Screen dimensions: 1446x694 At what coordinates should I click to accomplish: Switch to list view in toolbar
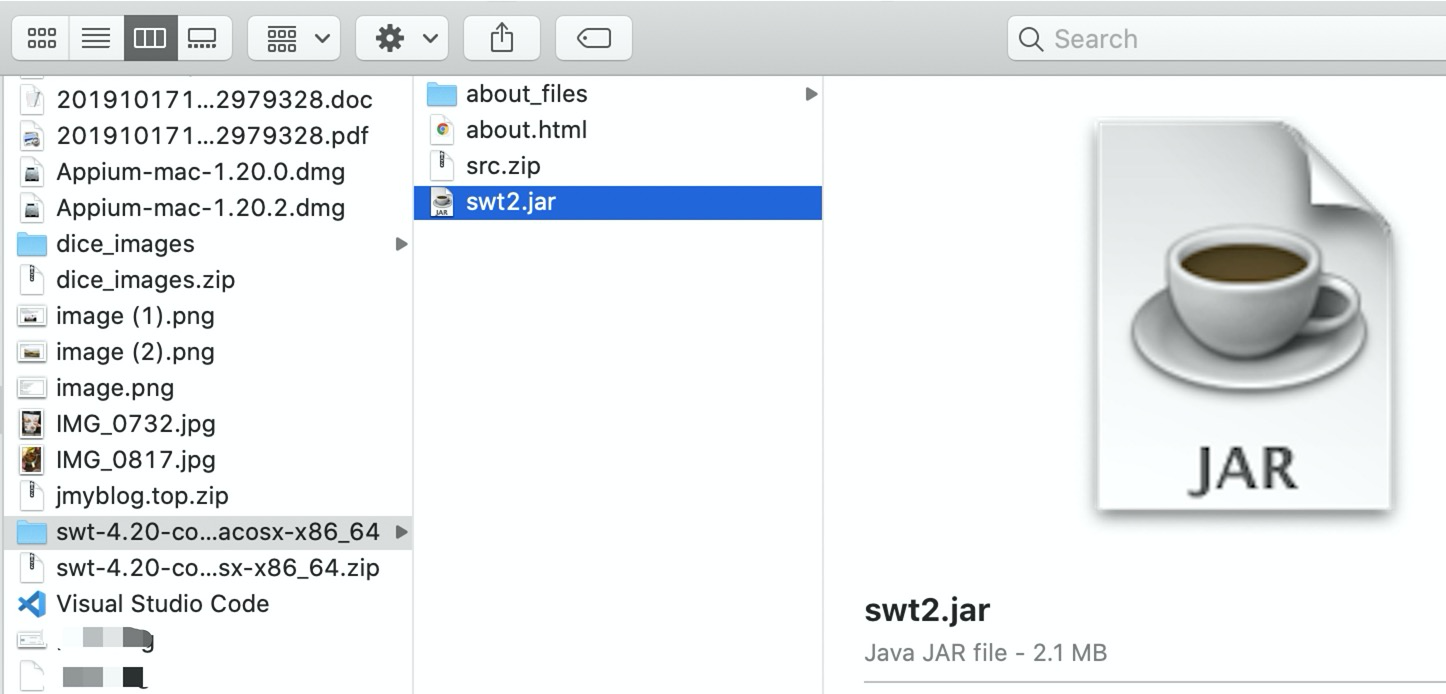coord(96,39)
